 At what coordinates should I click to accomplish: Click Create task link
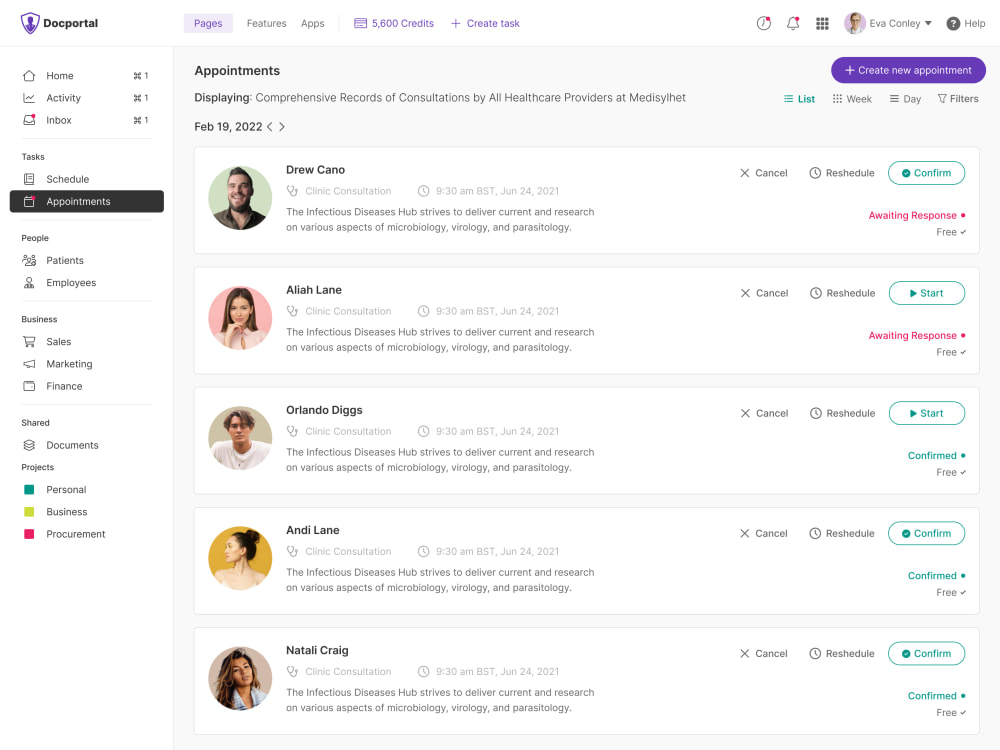[485, 24]
